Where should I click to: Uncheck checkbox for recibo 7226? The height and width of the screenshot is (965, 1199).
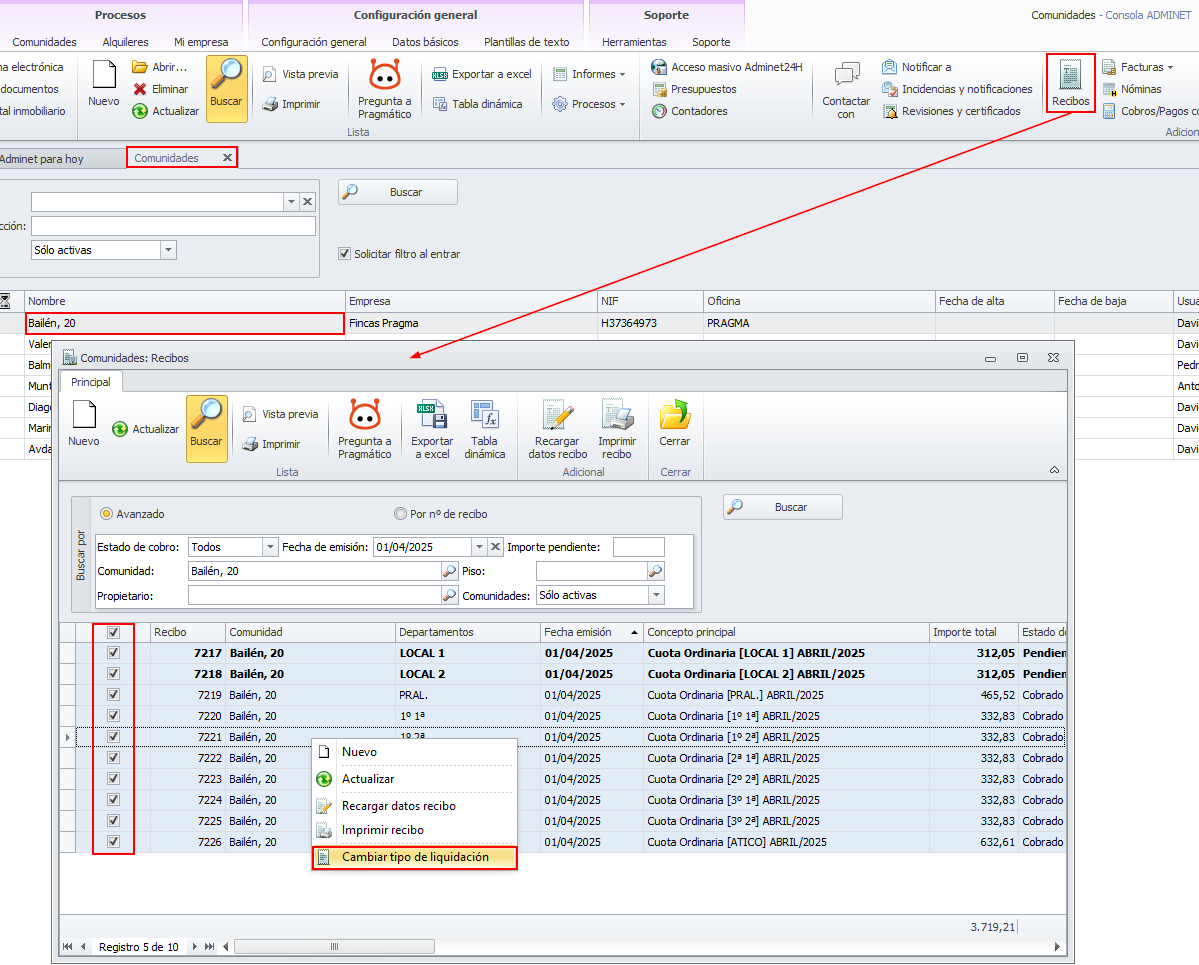point(113,842)
